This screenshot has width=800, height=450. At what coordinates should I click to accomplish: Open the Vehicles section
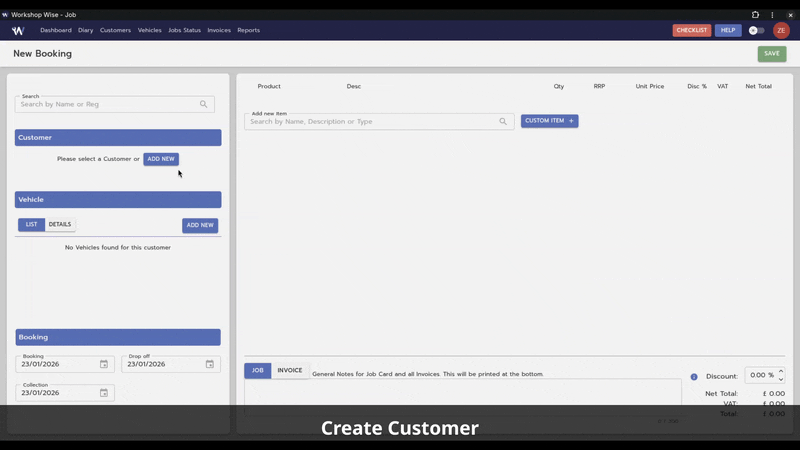[149, 30]
